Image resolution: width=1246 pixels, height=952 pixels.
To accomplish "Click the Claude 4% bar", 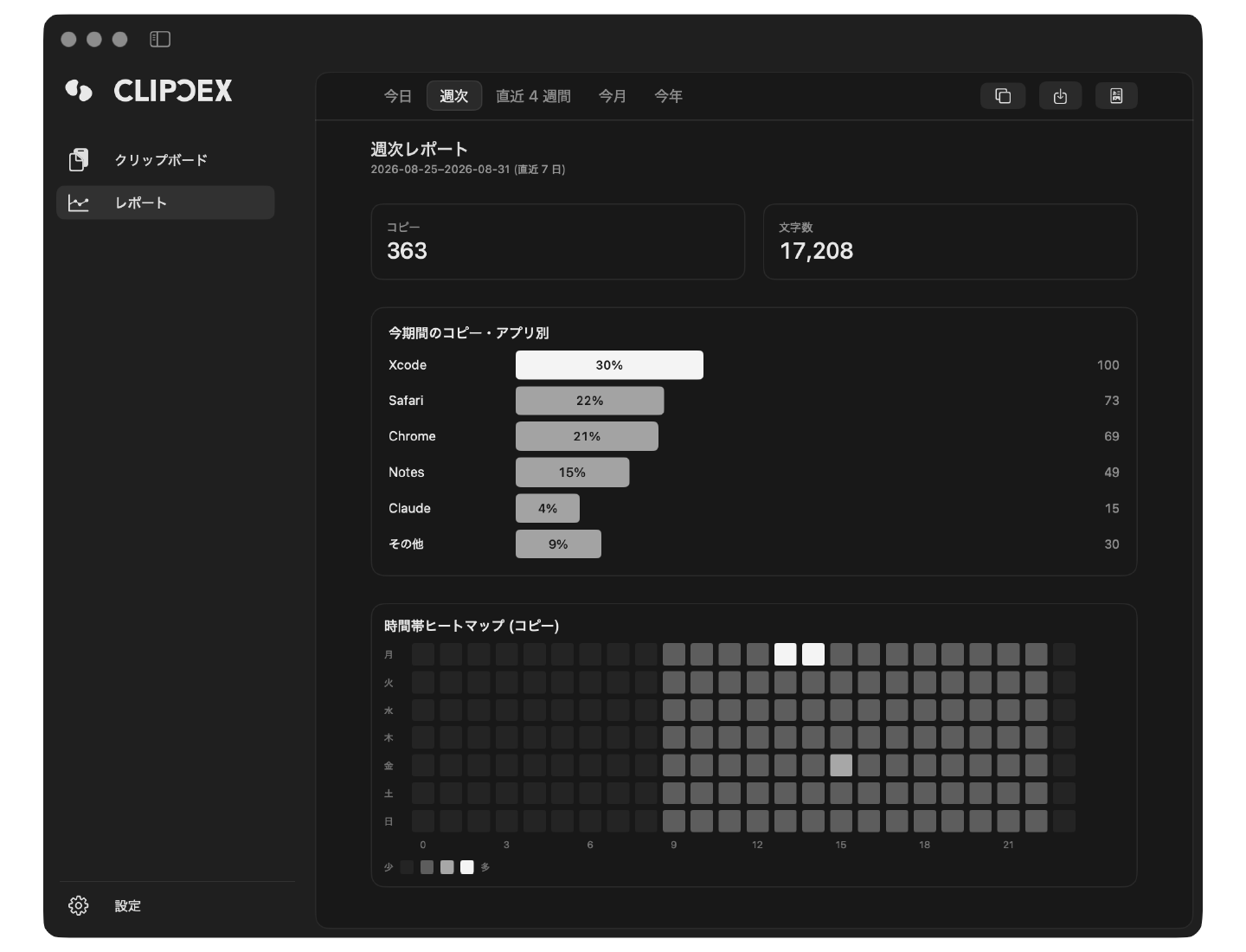I will (548, 508).
